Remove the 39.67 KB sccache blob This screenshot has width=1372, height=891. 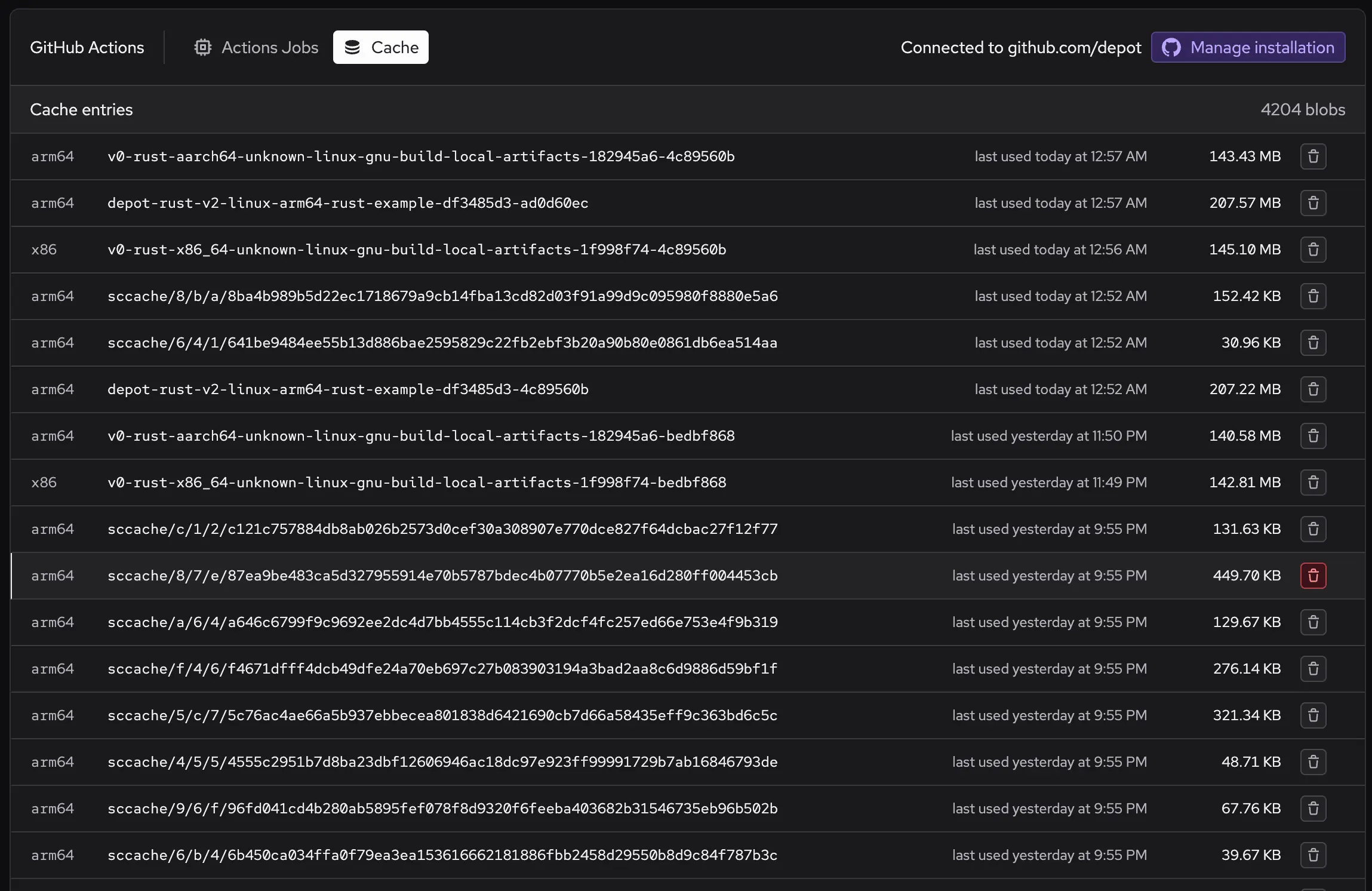1313,855
